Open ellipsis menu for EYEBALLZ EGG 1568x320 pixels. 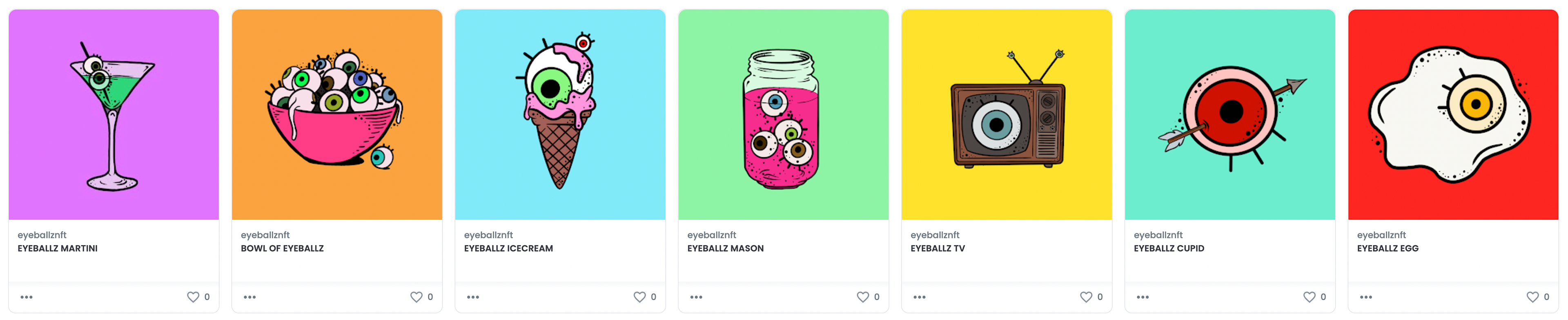click(x=1367, y=298)
